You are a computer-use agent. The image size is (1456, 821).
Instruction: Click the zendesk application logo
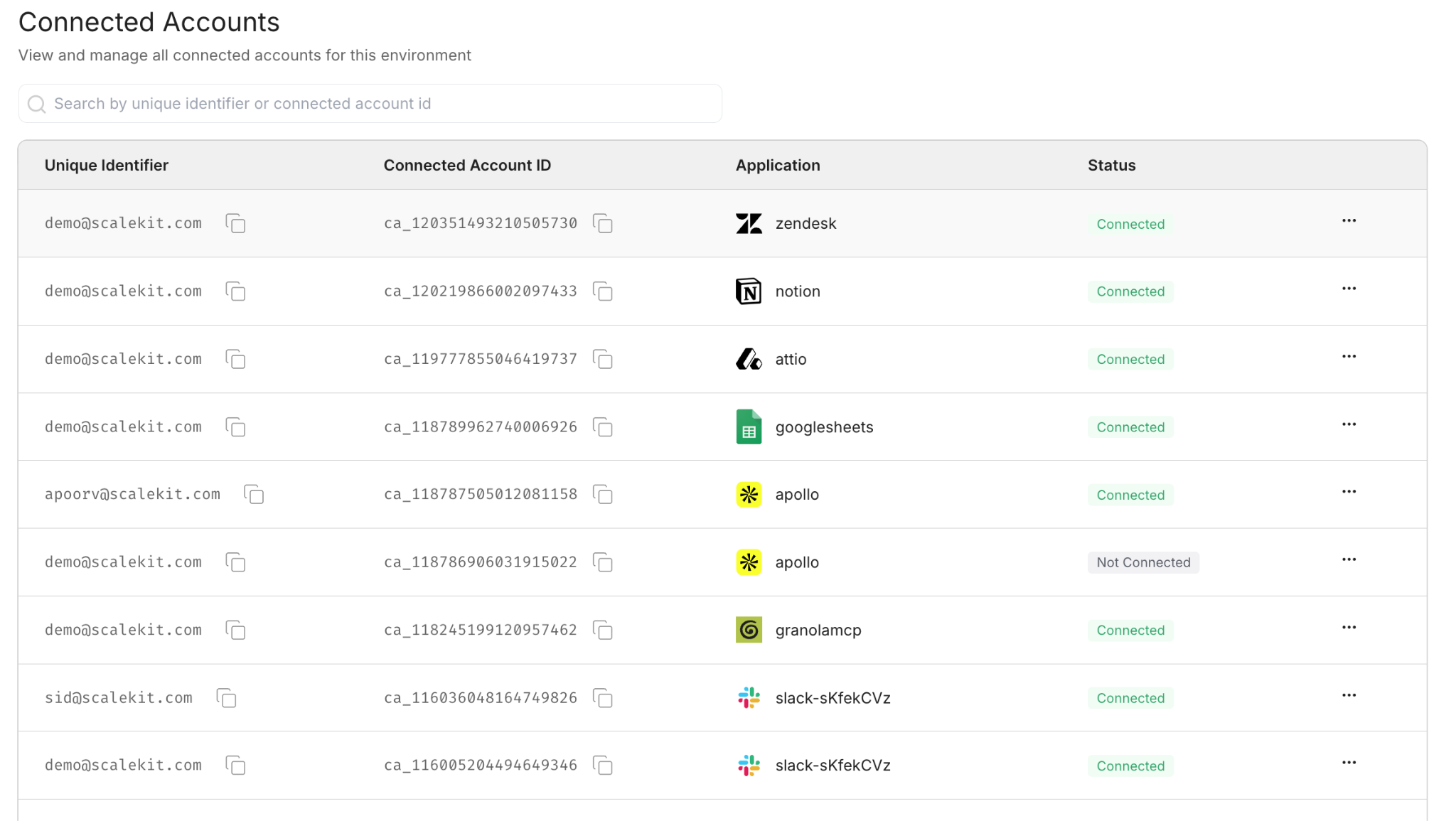[749, 224]
